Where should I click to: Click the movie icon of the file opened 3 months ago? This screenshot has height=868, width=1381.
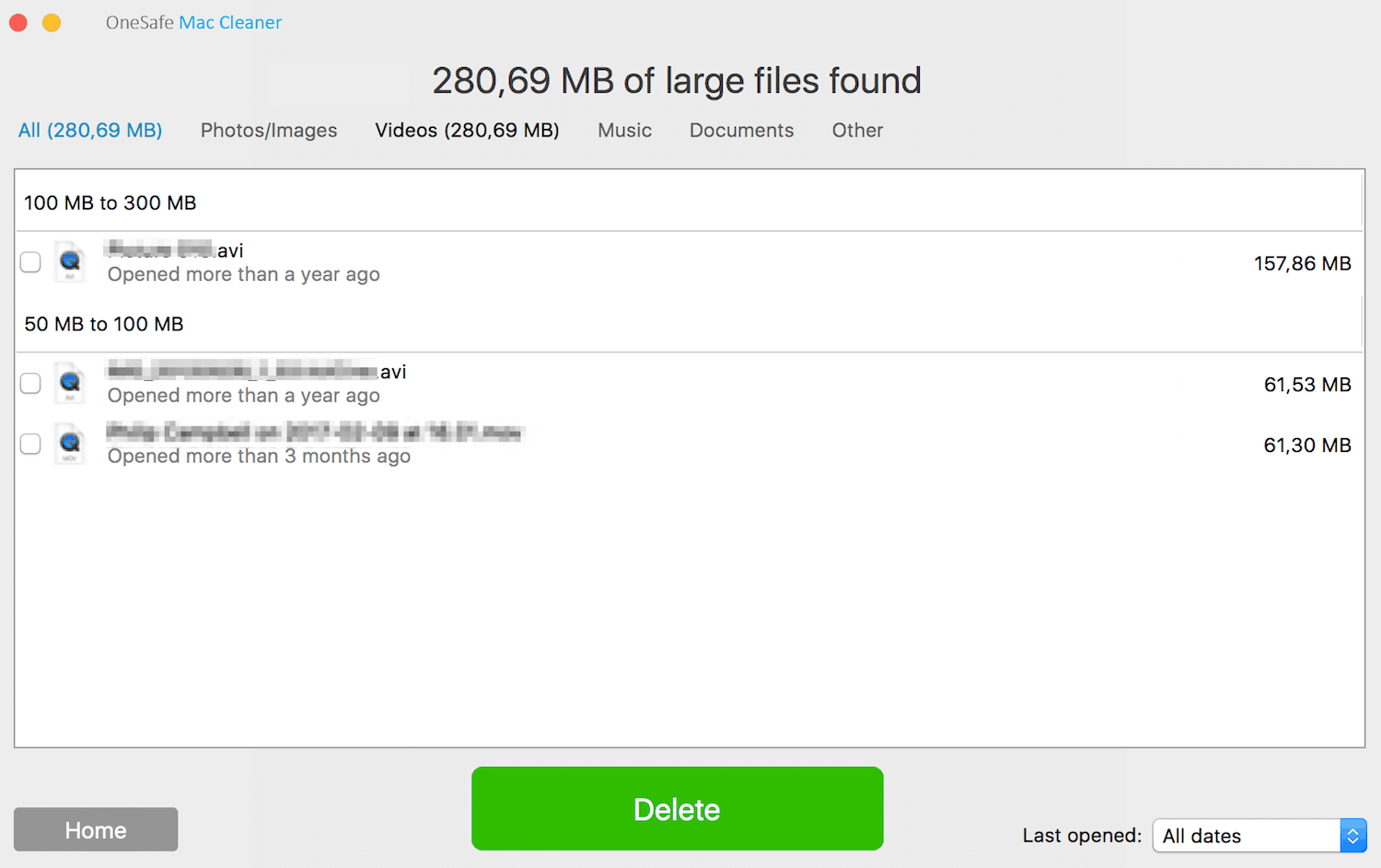(x=70, y=444)
